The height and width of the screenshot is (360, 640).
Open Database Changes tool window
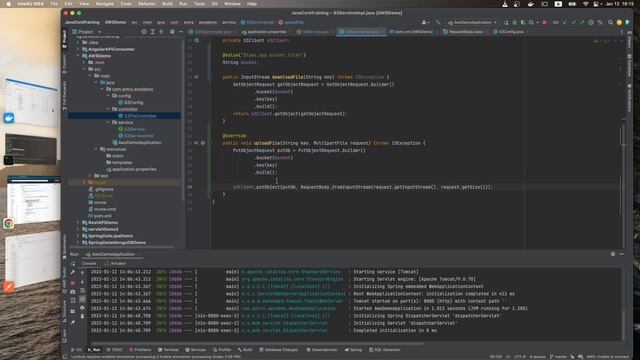[x=279, y=350]
